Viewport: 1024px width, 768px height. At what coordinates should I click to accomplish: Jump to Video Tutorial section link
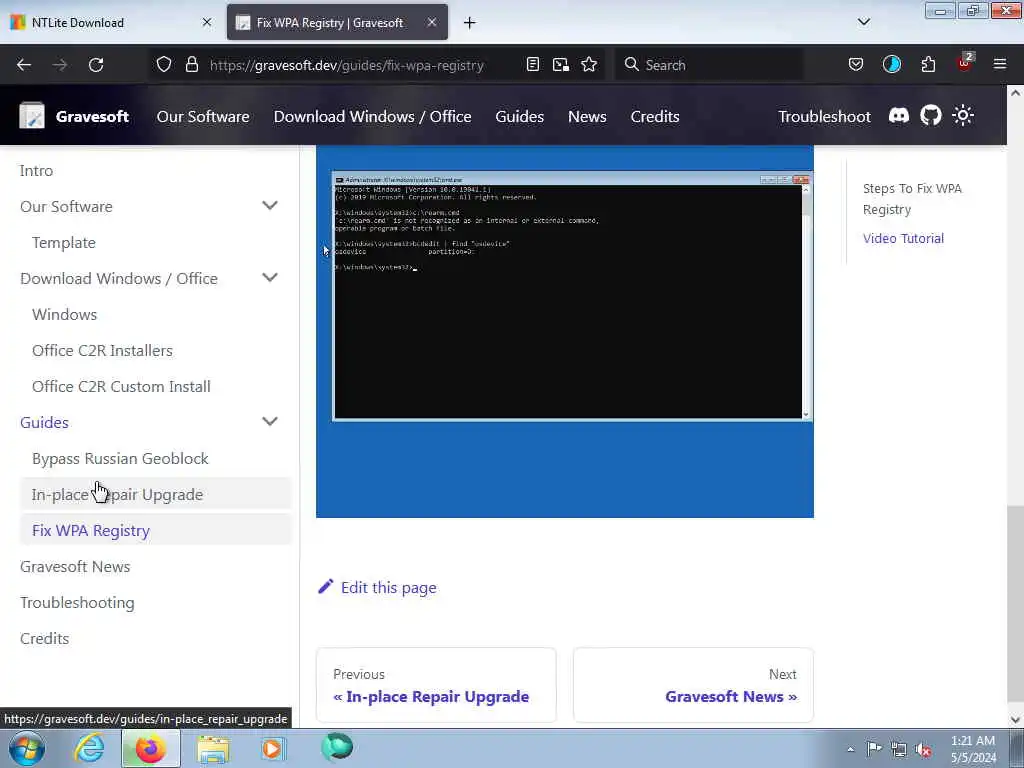click(903, 238)
